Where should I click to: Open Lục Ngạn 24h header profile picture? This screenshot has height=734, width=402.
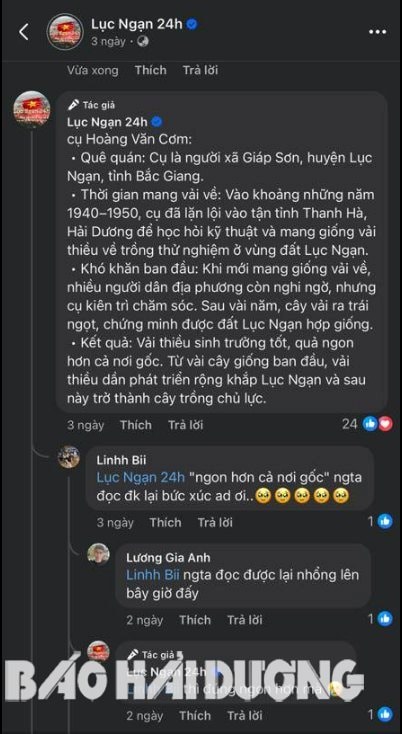click(x=65, y=32)
